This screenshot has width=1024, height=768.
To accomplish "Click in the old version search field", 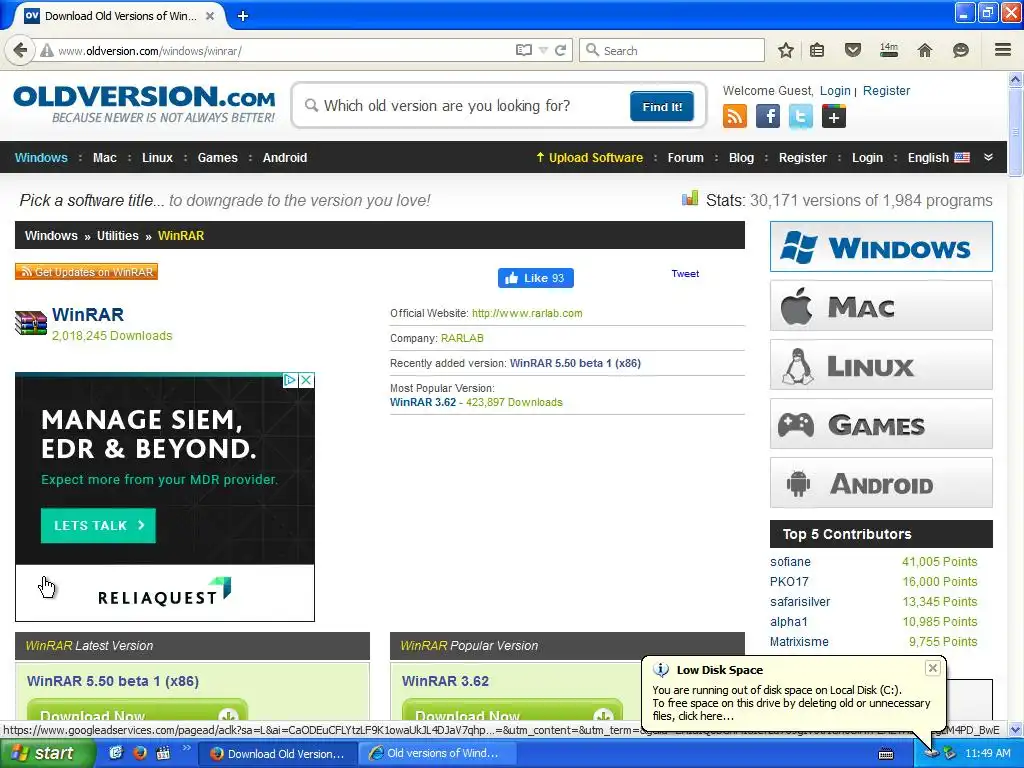I will (x=464, y=106).
